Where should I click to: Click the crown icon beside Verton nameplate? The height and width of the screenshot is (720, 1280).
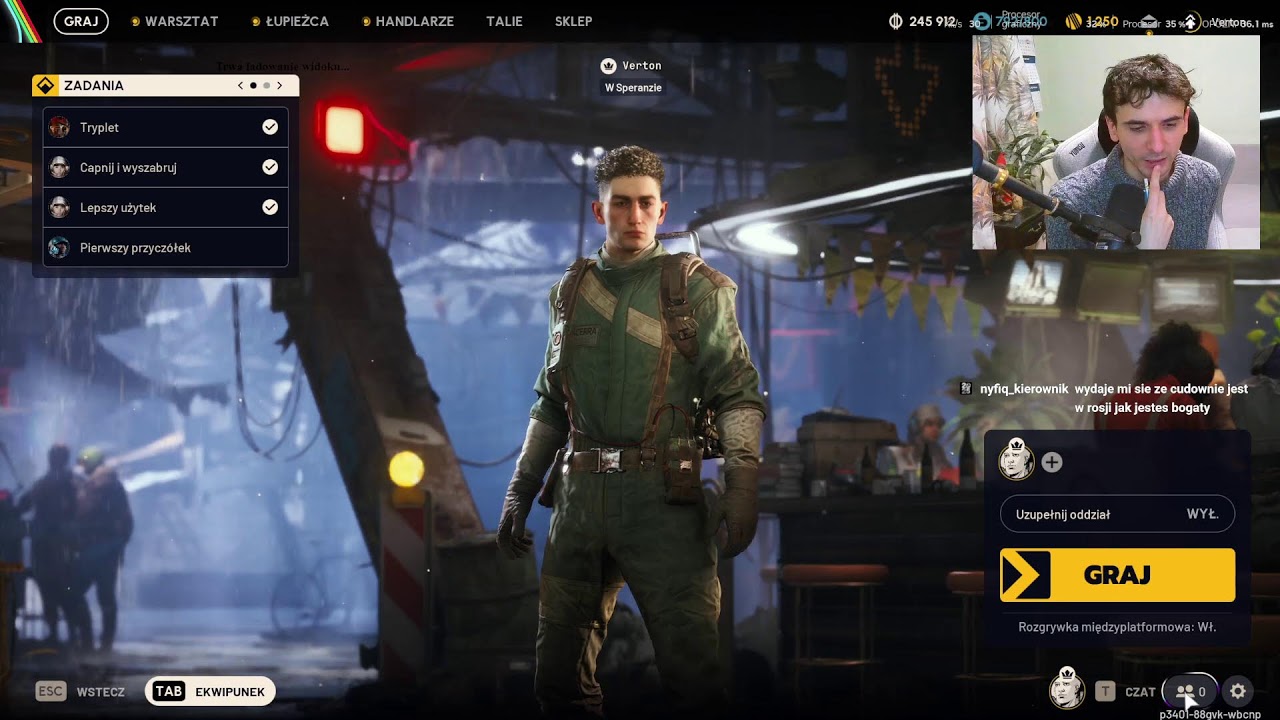pyautogui.click(x=608, y=66)
